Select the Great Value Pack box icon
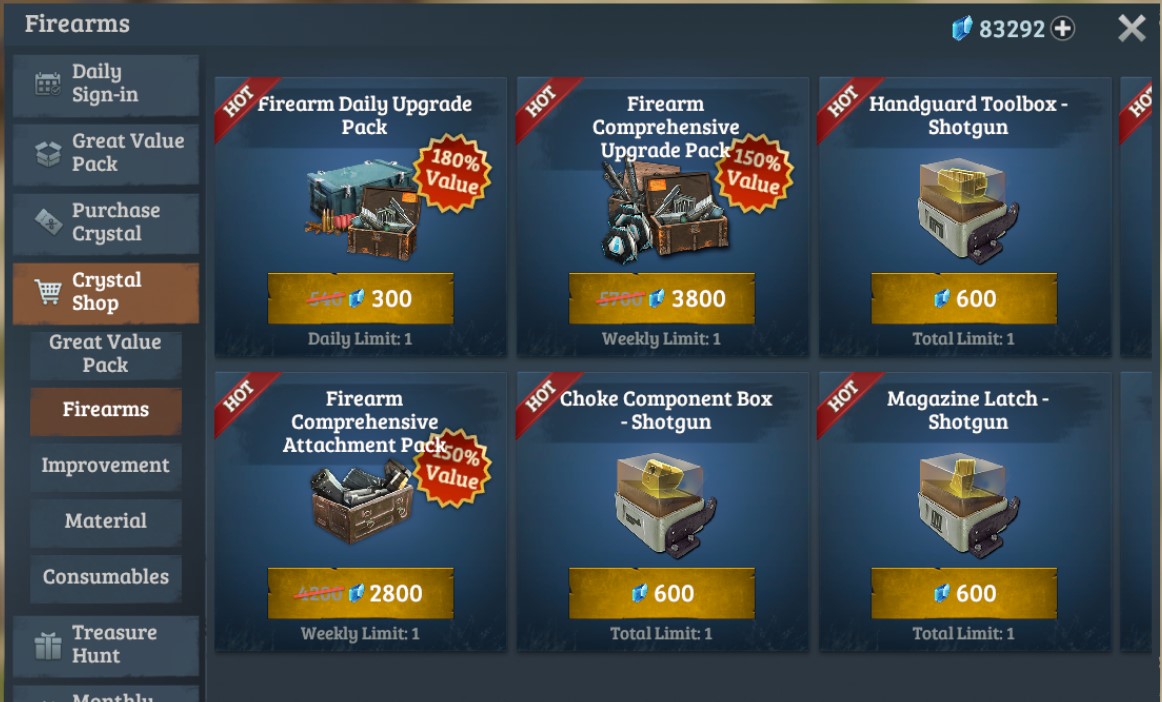1162x702 pixels. tap(48, 153)
